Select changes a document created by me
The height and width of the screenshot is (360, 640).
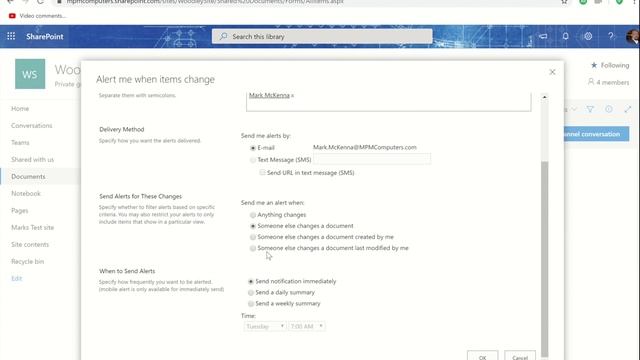[253, 237]
